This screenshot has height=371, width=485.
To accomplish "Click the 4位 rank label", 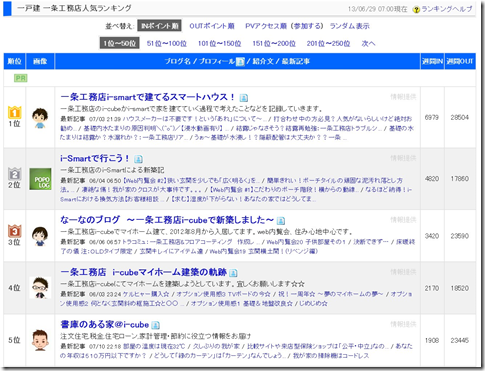I will (14, 288).
